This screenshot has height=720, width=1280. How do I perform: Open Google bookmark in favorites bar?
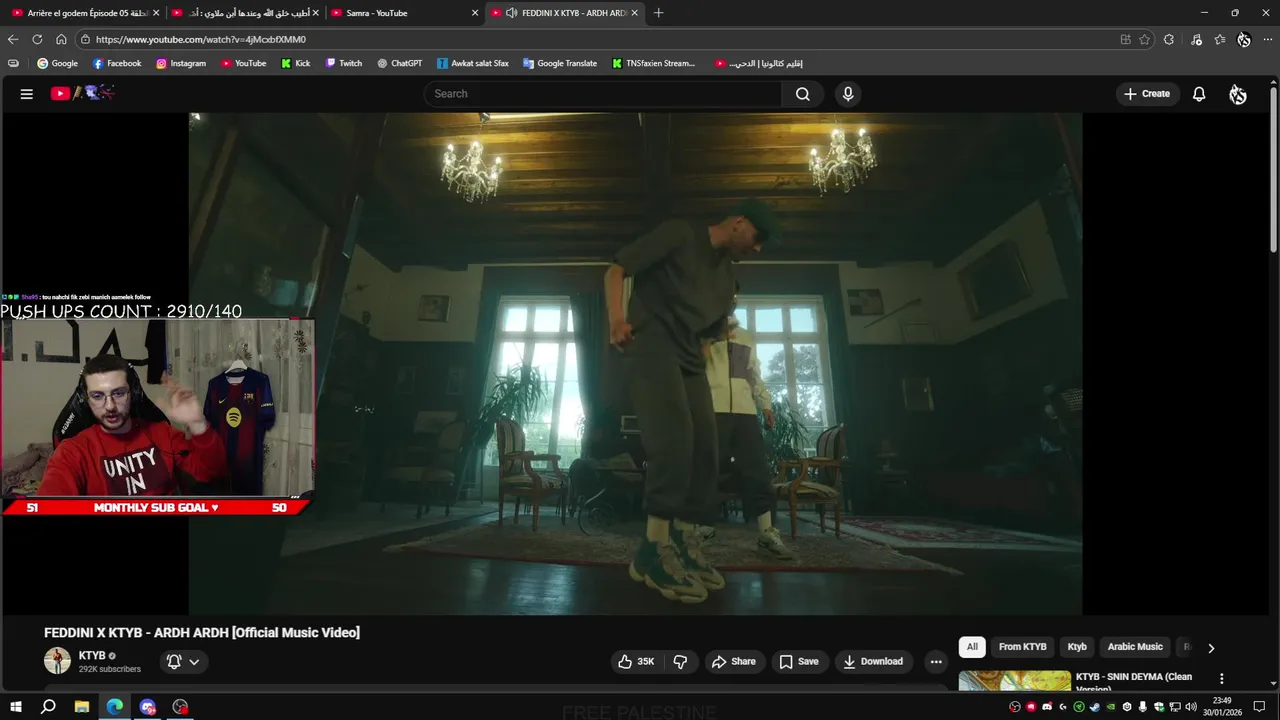[57, 63]
